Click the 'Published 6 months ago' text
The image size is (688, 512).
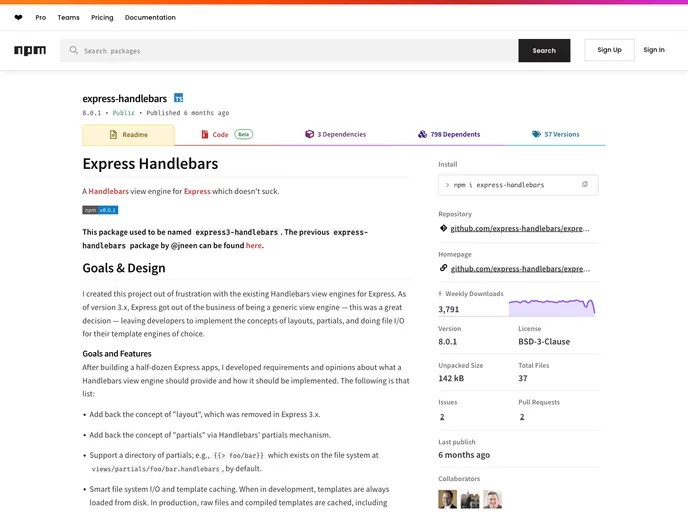pyautogui.click(x=188, y=113)
